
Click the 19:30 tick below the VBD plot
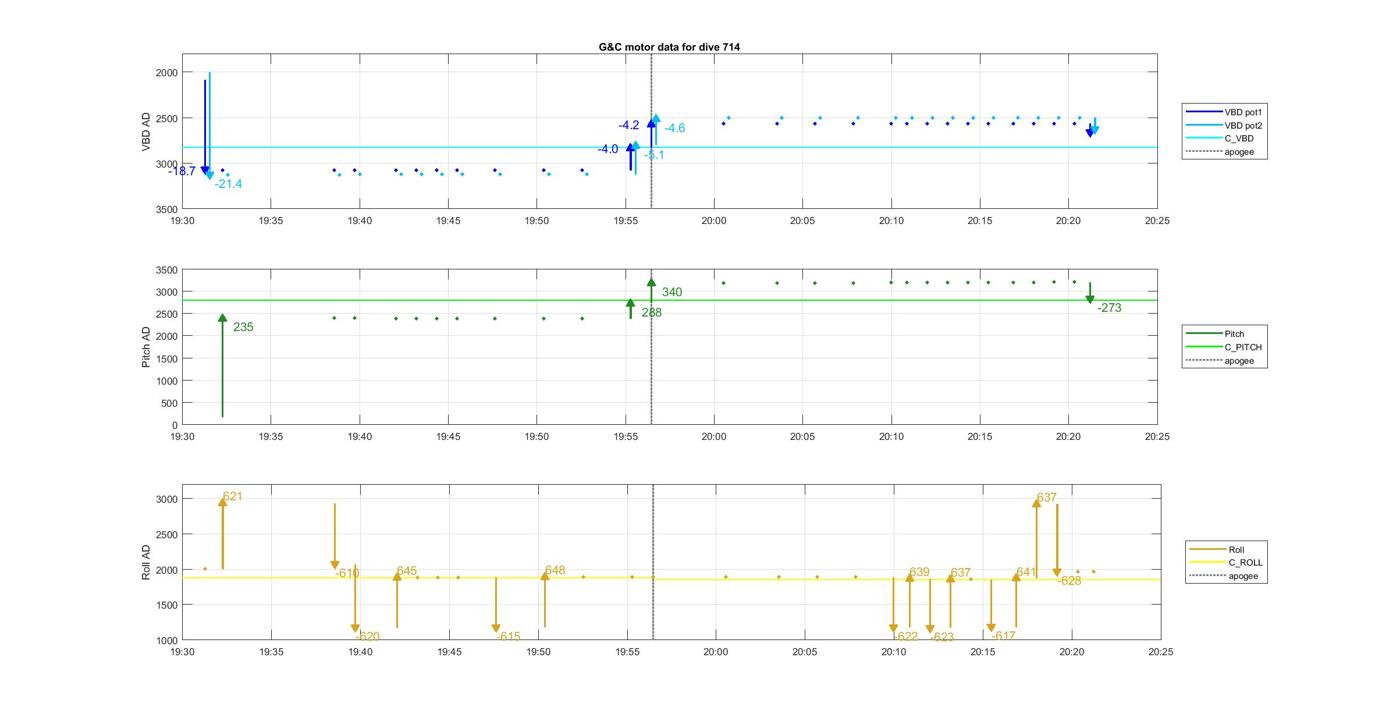182,221
